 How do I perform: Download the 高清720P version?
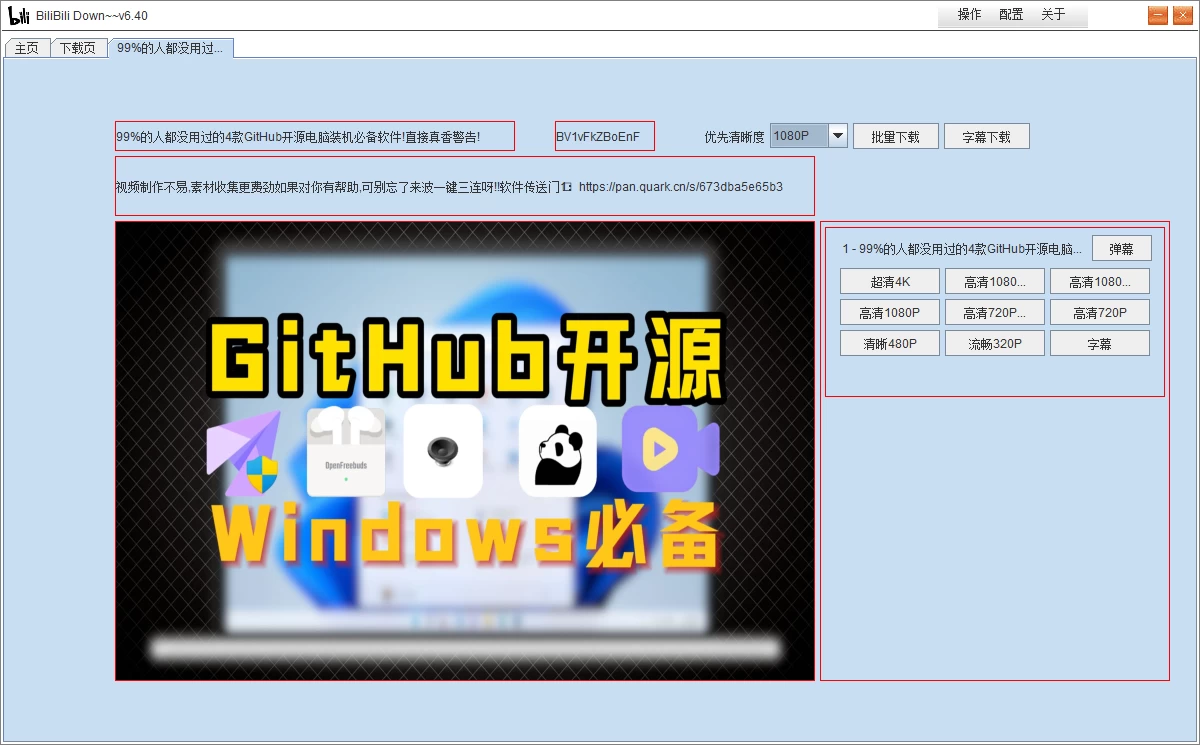[1099, 311]
